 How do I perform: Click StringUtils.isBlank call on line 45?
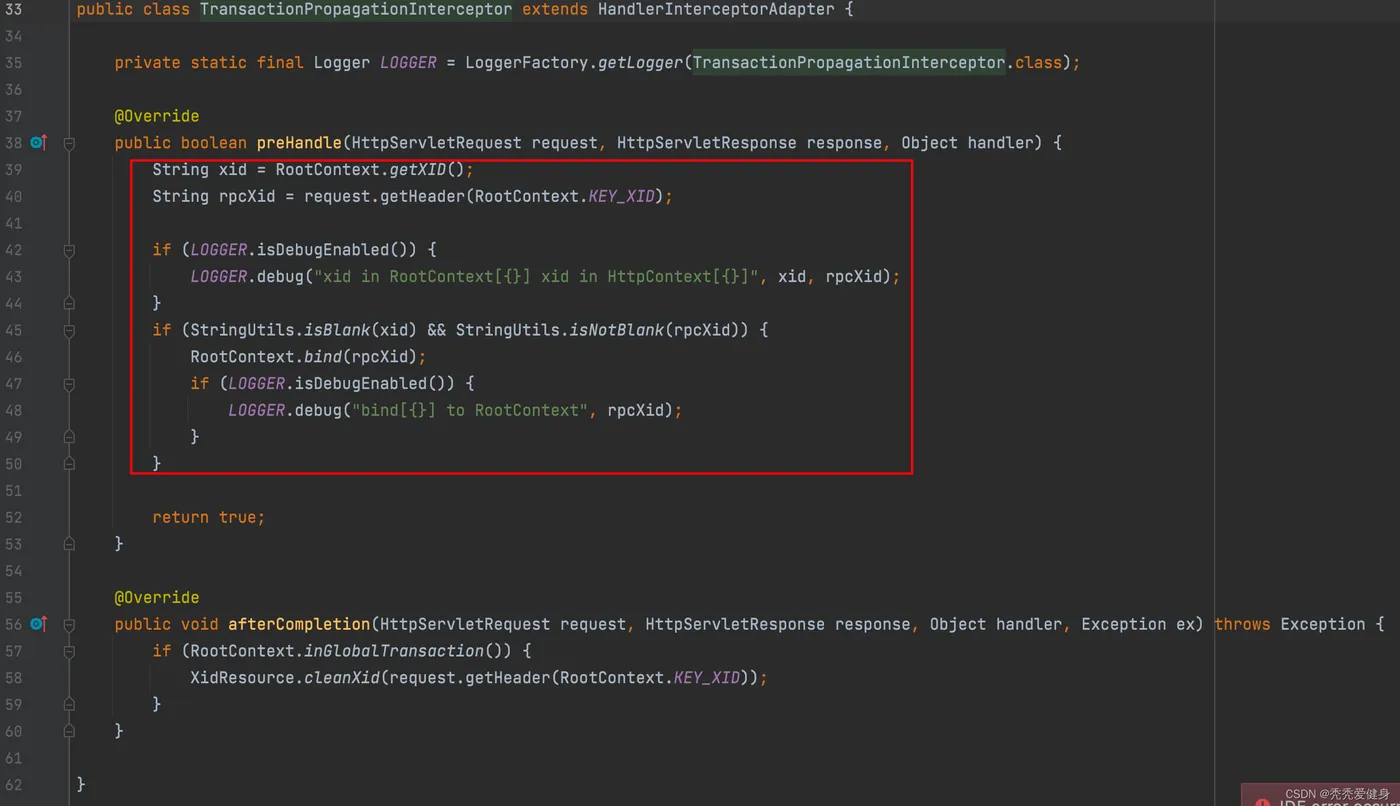click(280, 330)
